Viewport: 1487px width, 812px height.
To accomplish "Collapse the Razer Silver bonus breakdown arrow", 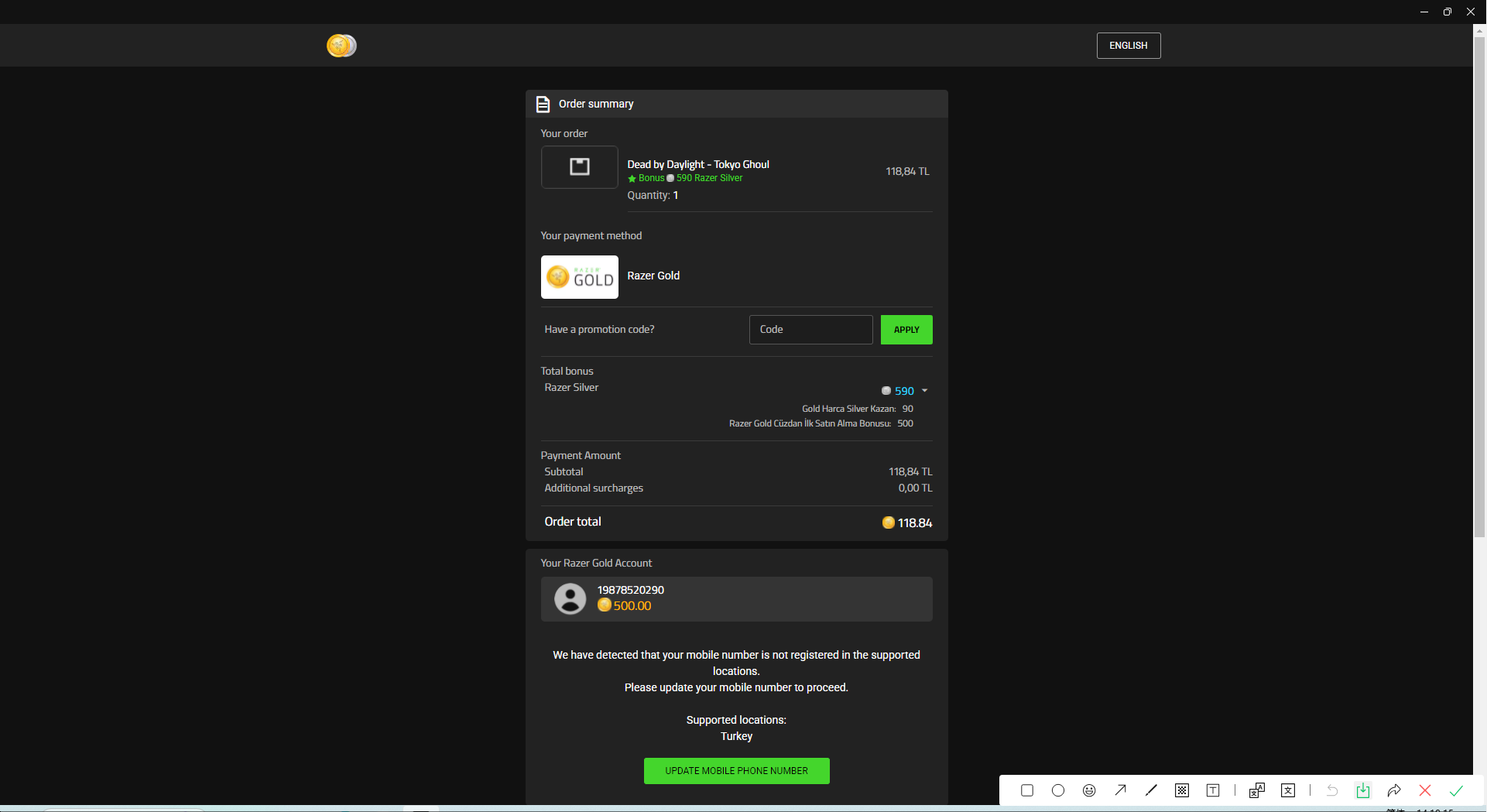I will 924,391.
